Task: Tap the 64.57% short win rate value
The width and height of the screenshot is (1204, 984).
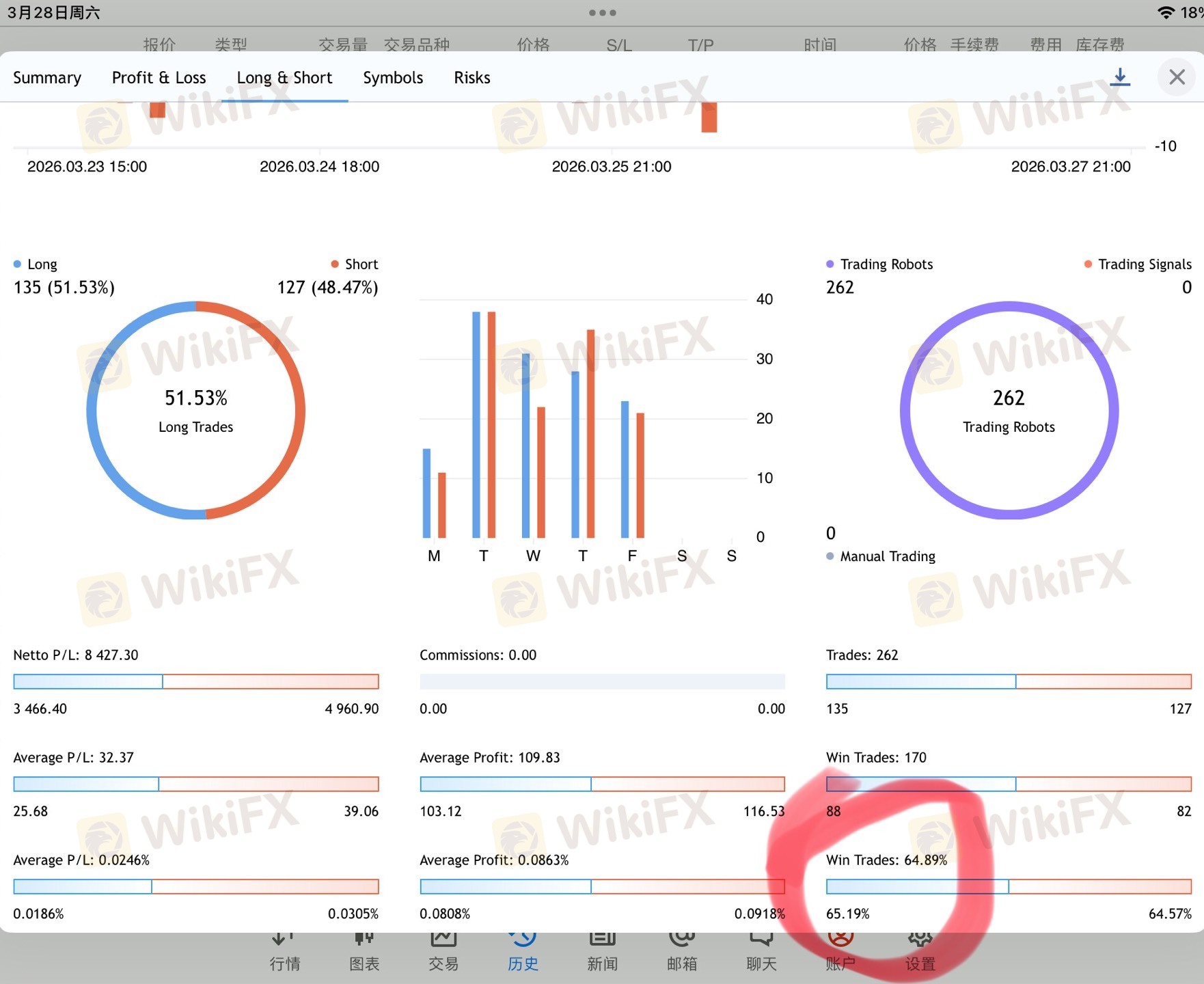Action: (x=1170, y=914)
